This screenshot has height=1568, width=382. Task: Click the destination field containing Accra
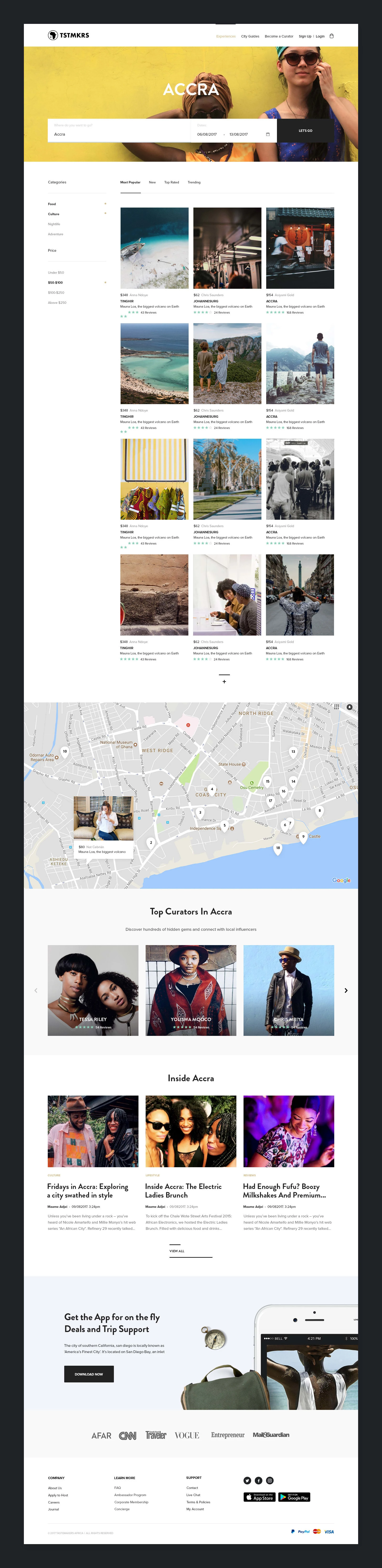[x=119, y=130]
